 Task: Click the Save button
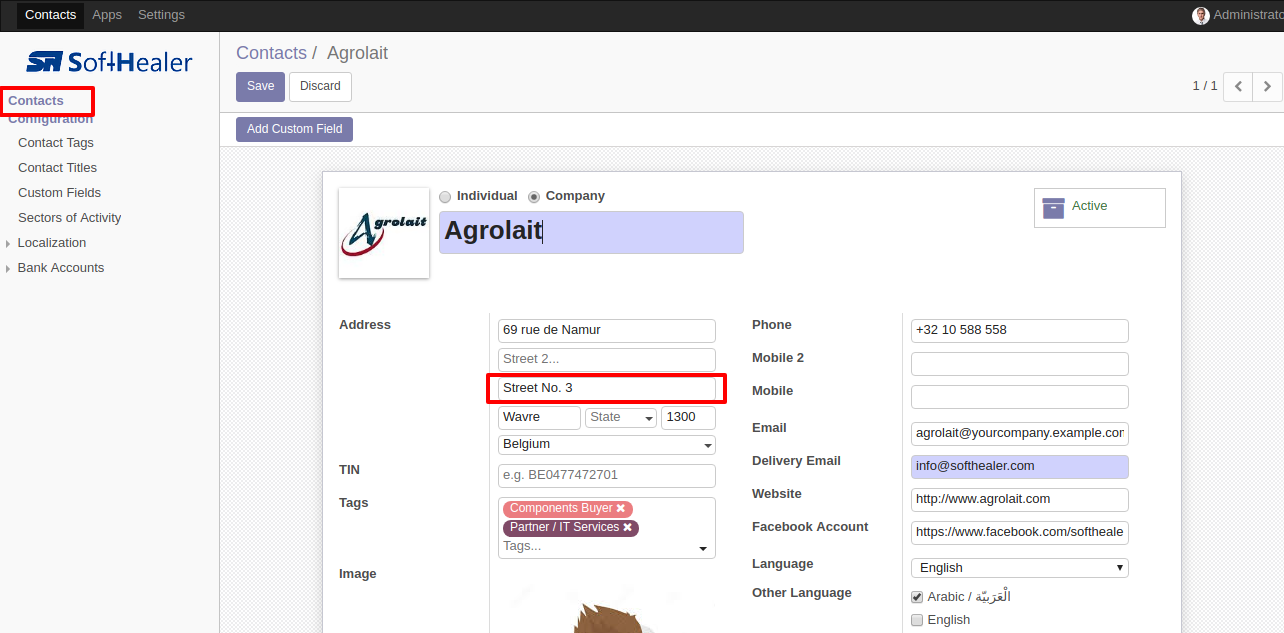coord(261,86)
